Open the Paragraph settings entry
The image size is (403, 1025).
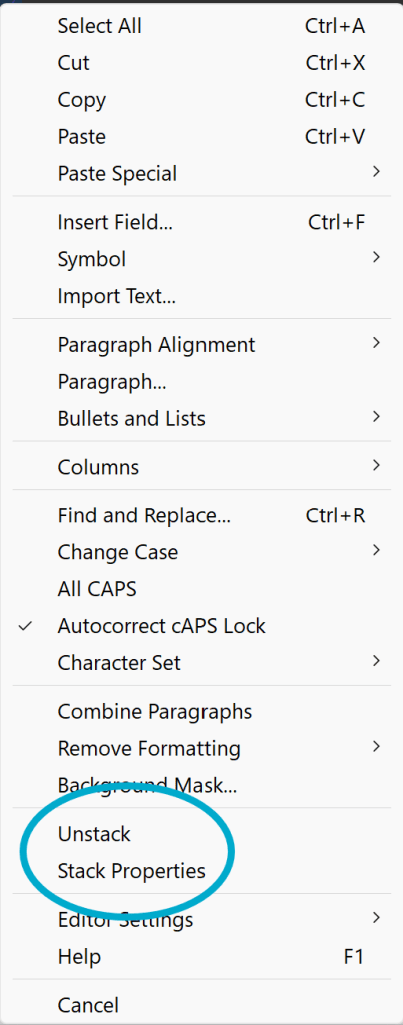tap(202, 381)
